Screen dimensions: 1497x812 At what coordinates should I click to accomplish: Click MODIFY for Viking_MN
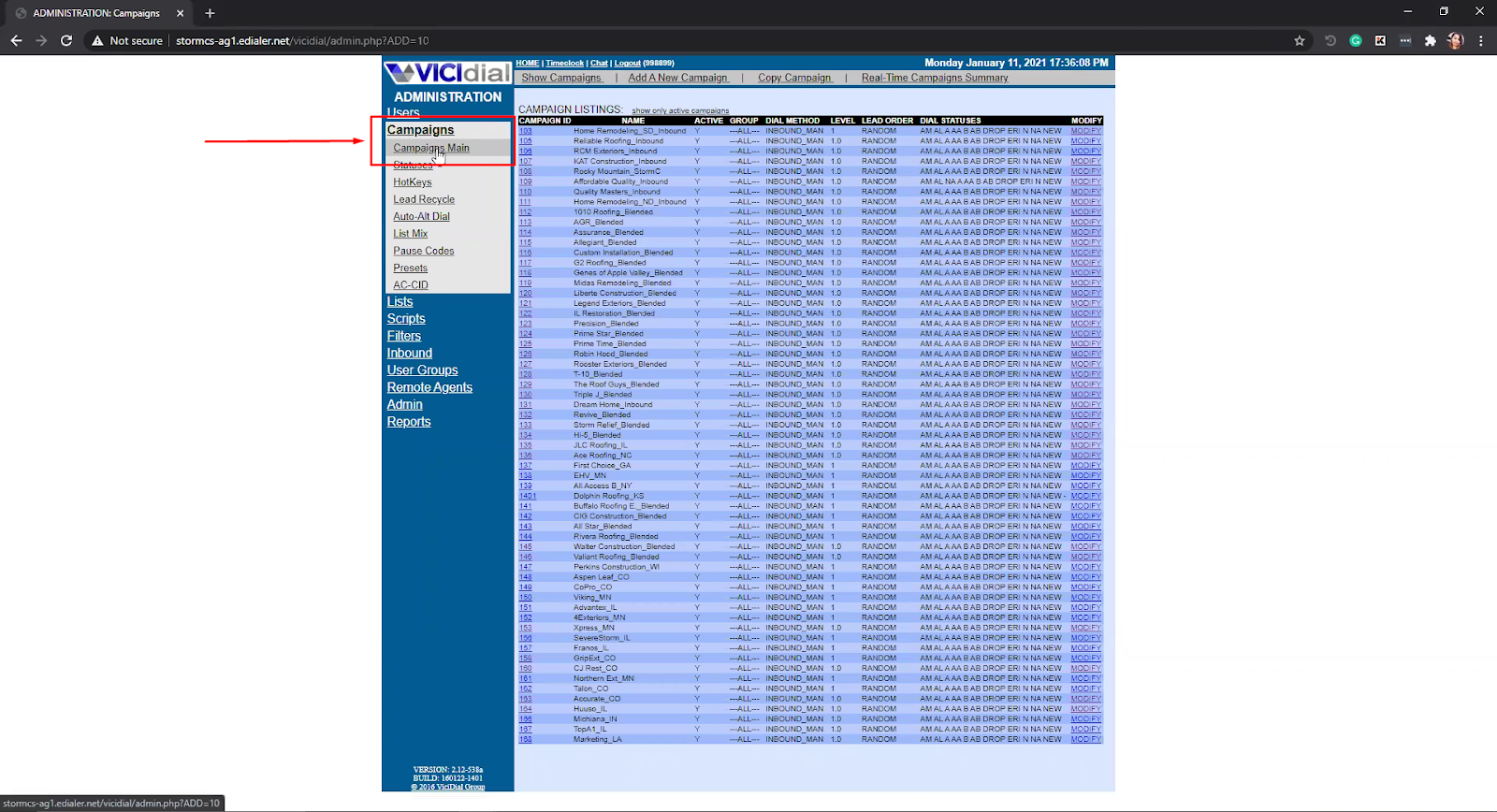(1085, 597)
